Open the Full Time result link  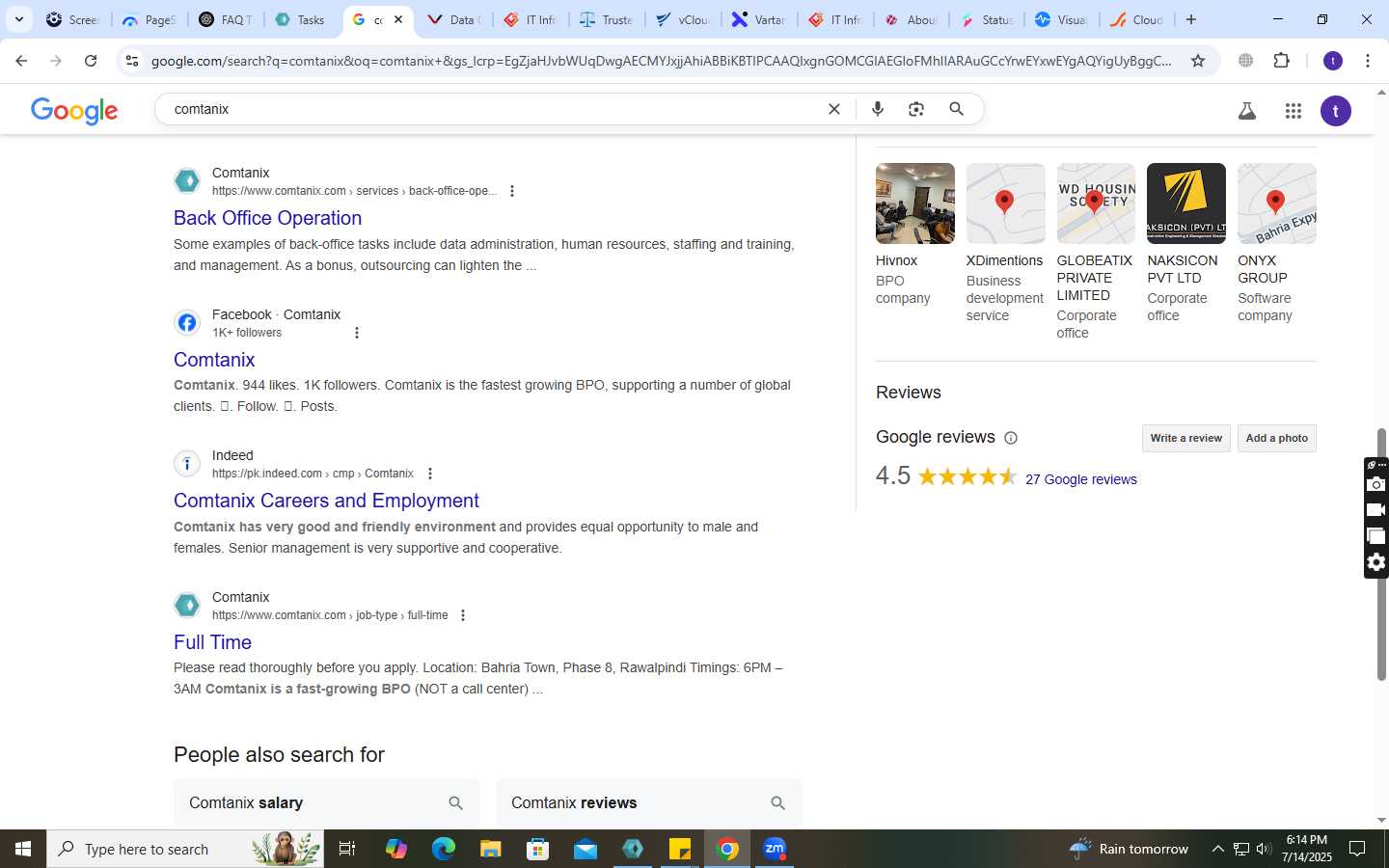[212, 642]
